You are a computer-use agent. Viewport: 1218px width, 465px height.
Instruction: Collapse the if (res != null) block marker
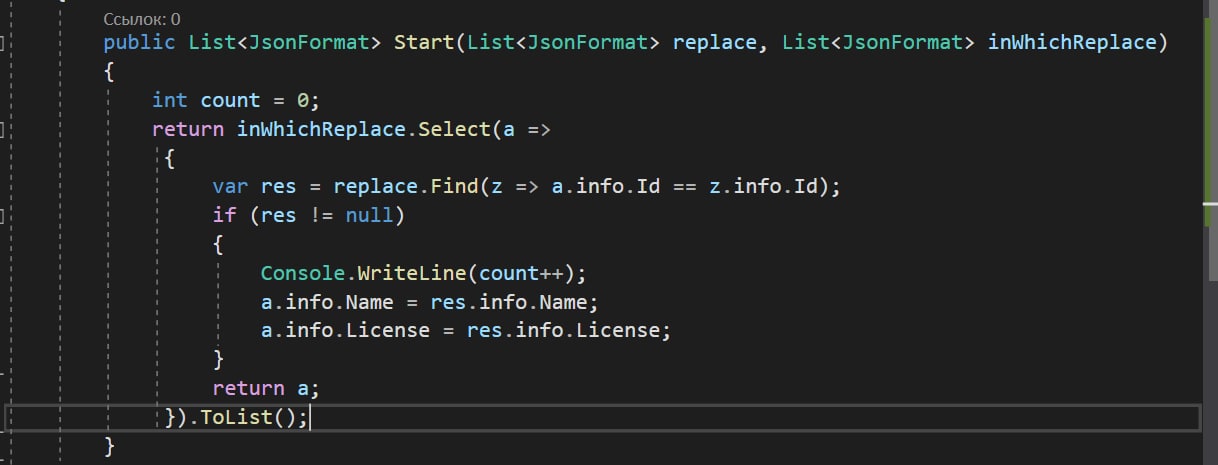[x=3, y=215]
